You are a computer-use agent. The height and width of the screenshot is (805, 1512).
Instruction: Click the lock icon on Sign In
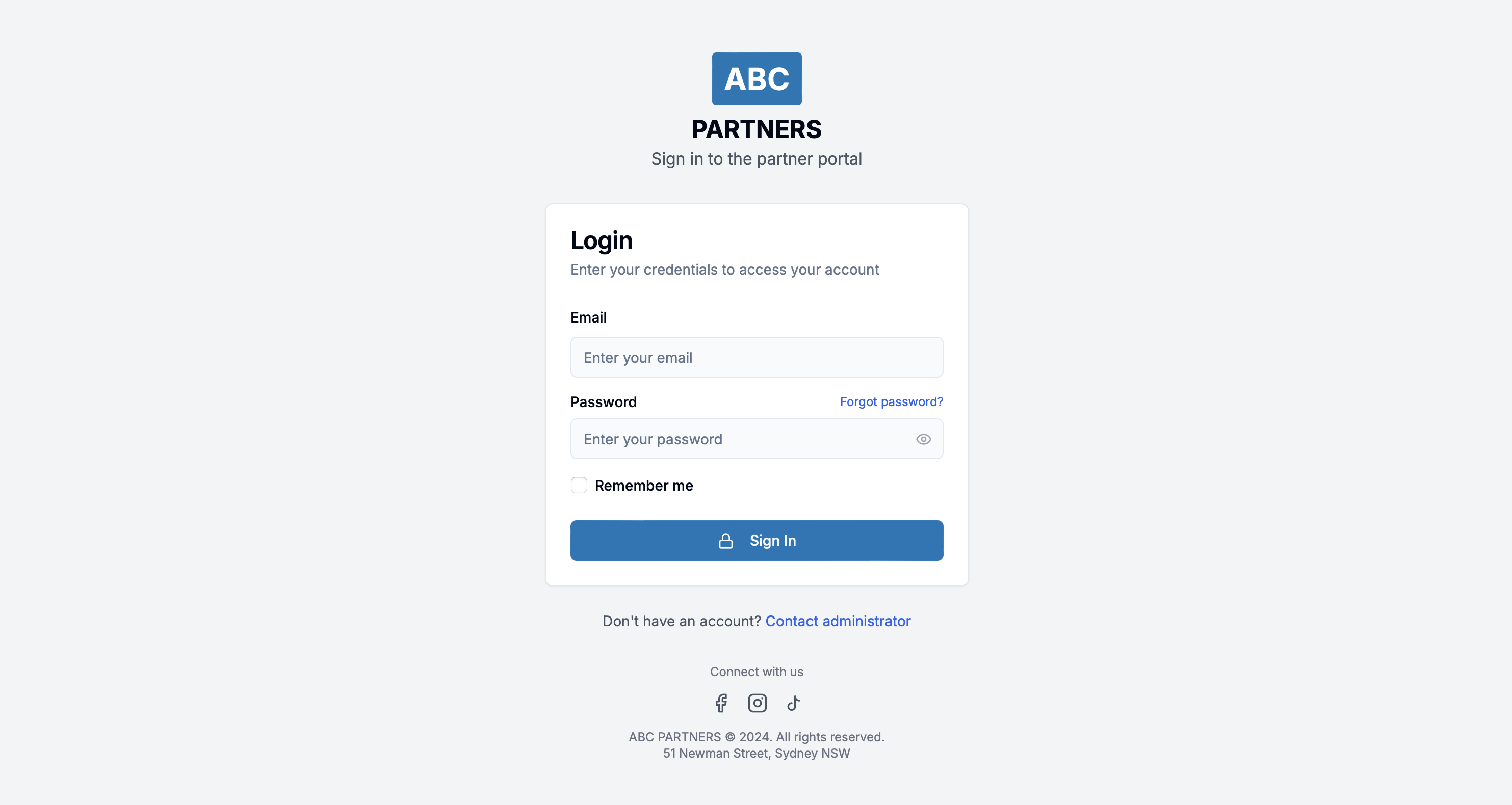(x=725, y=541)
